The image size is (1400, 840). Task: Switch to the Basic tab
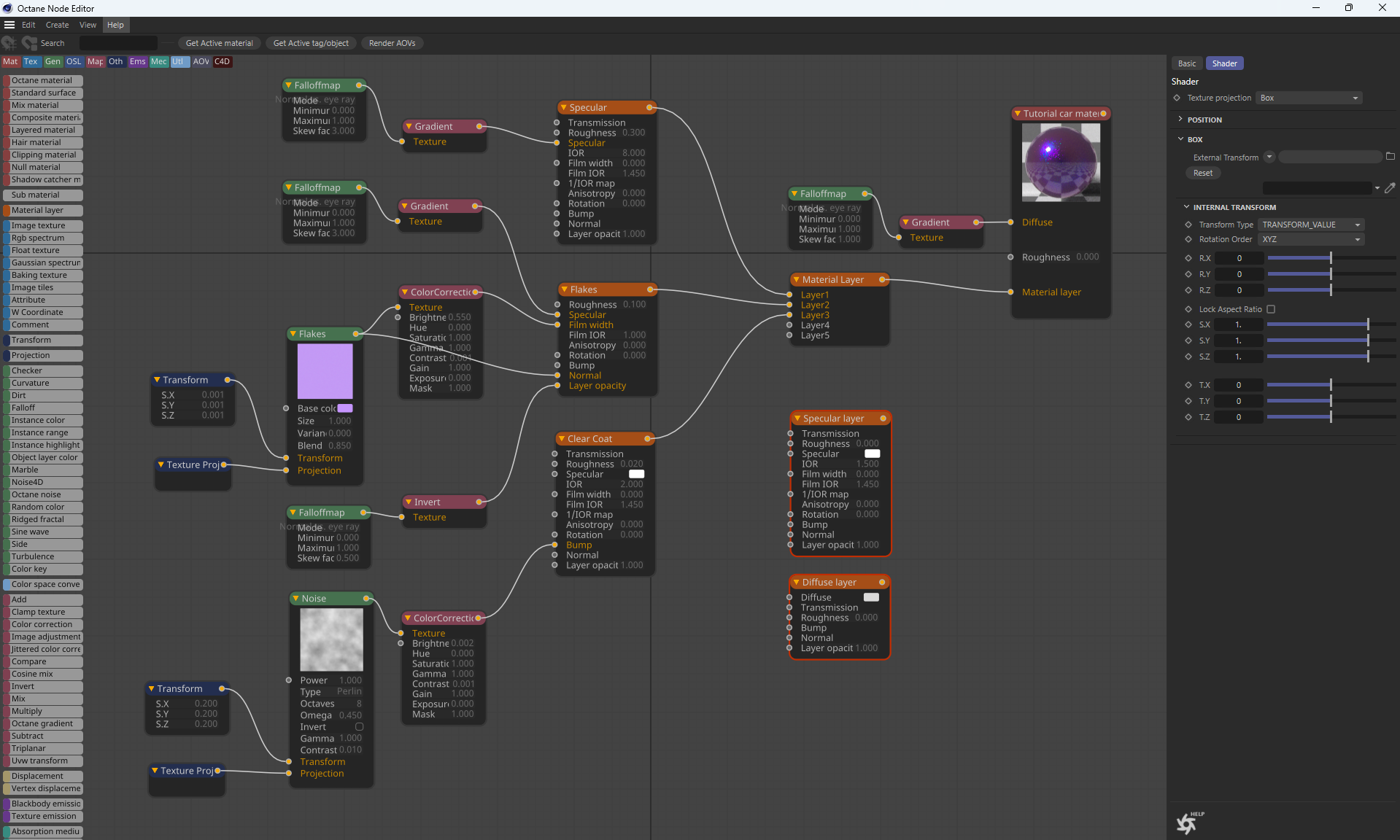click(x=1187, y=63)
